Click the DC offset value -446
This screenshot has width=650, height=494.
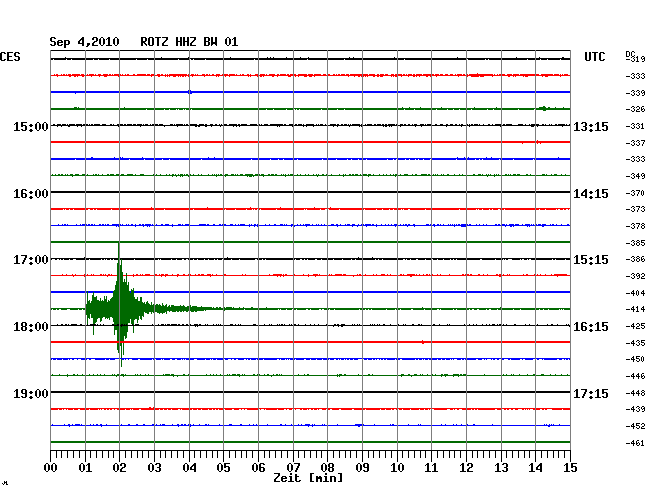tap(635, 376)
